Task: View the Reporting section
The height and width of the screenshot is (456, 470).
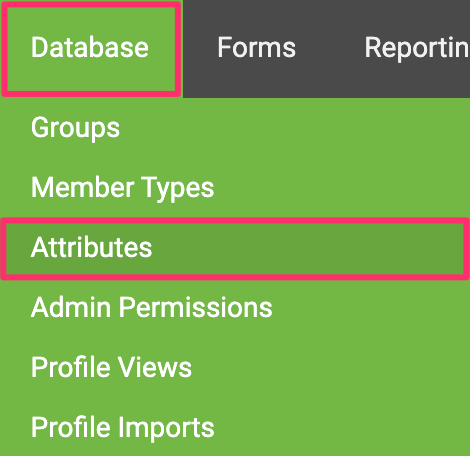Action: [x=417, y=49]
